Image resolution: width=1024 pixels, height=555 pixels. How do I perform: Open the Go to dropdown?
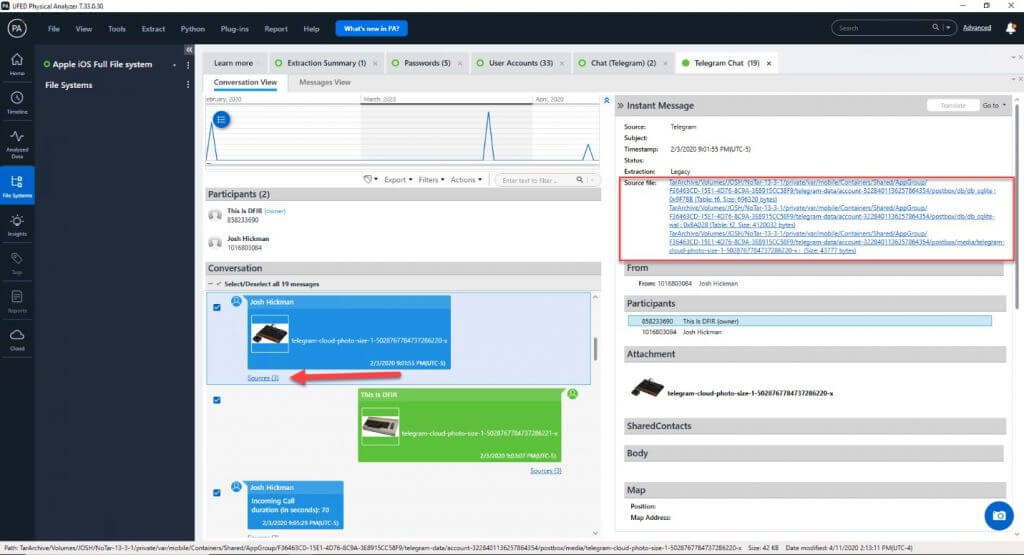coord(993,105)
